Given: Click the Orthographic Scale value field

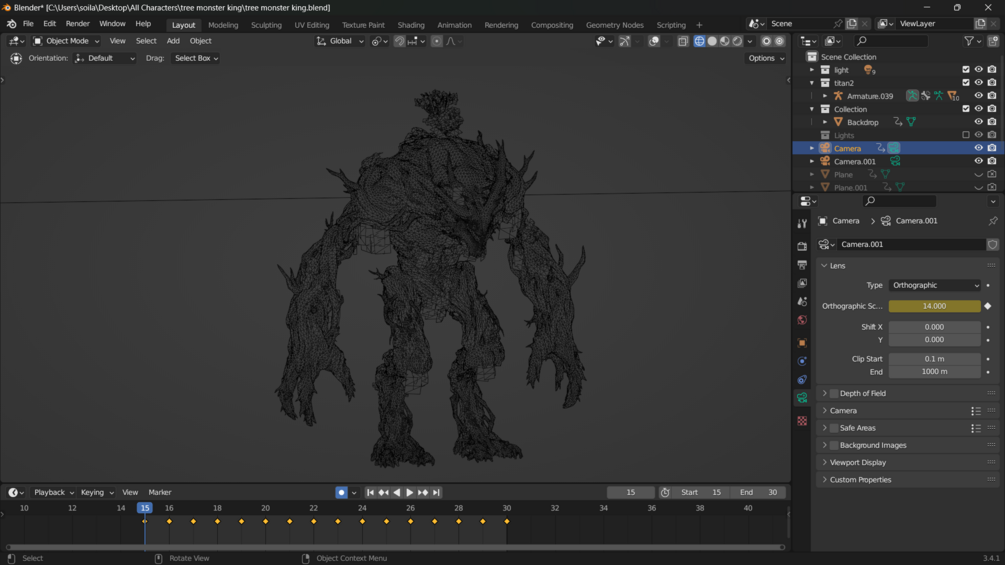Looking at the screenshot, I should pyautogui.click(x=934, y=306).
